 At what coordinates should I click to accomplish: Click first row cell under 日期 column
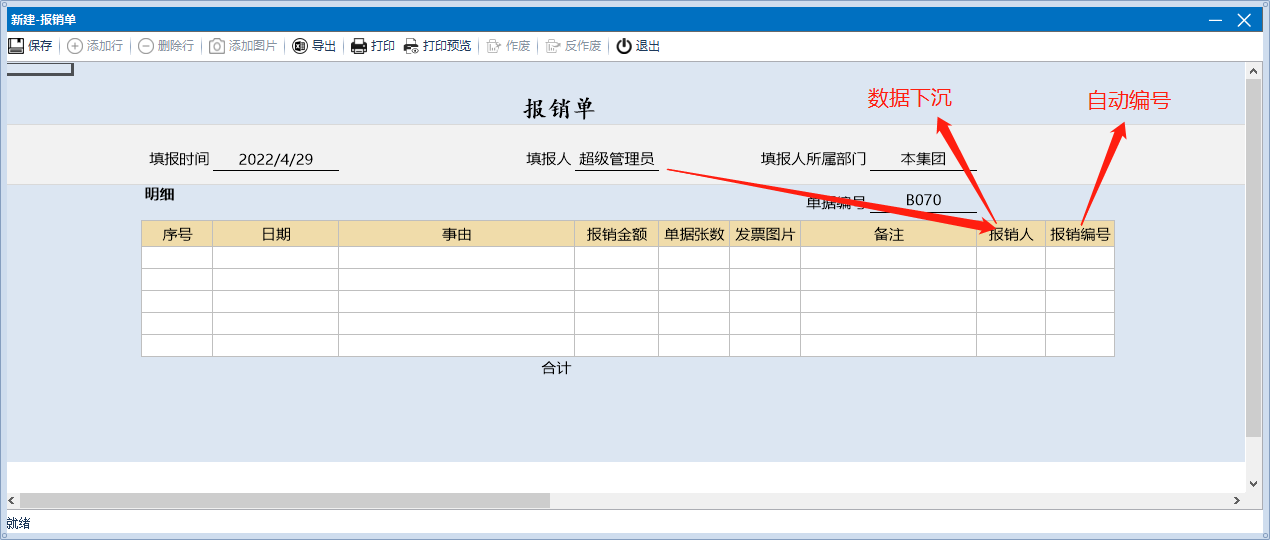[x=275, y=258]
